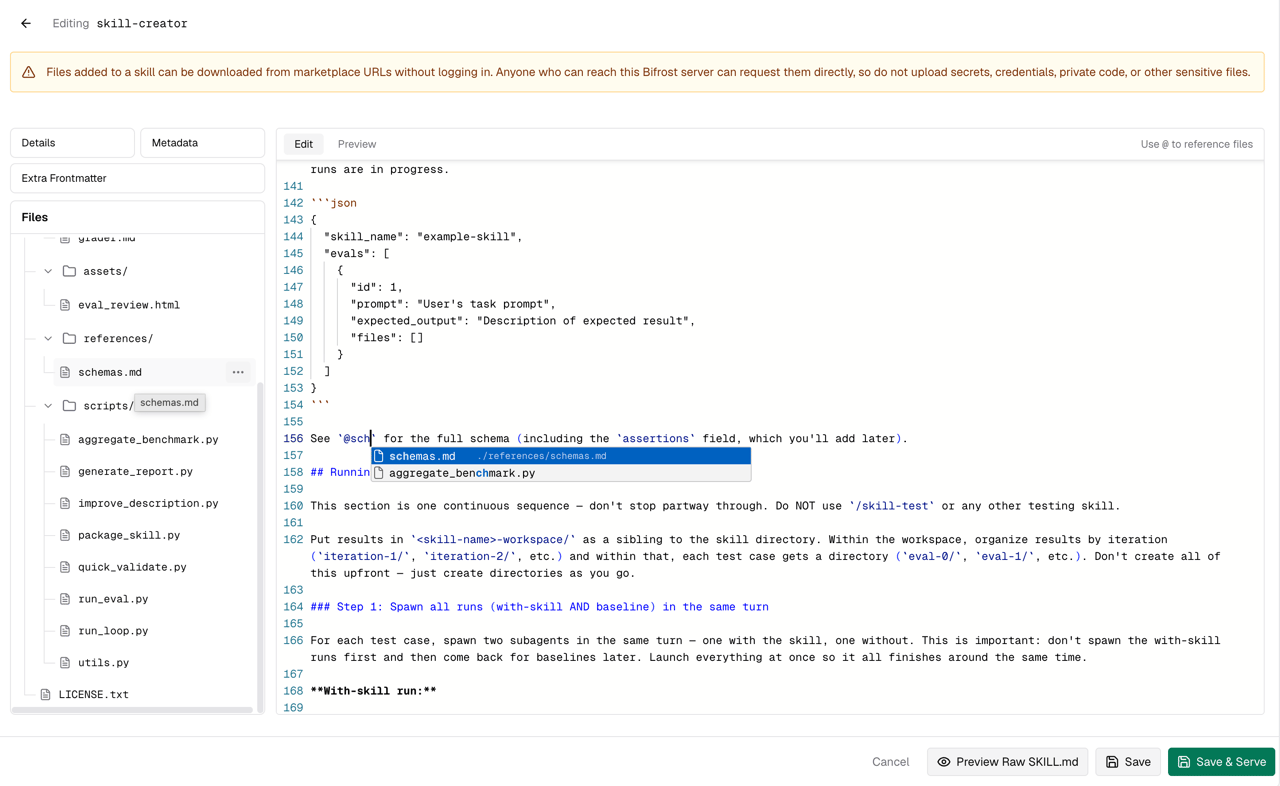Click the Files panel heading
This screenshot has width=1280, height=786.
(35, 217)
